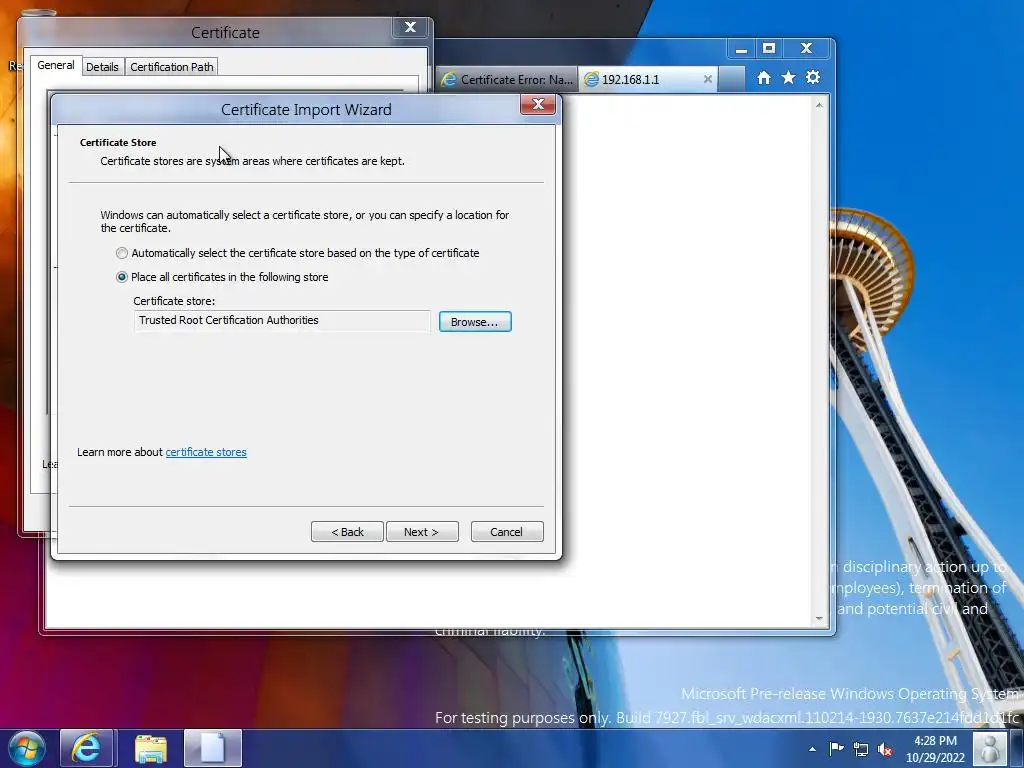Screen dimensions: 1024x768
Task: Minimize the Internet Explorer window
Action: coord(741,49)
